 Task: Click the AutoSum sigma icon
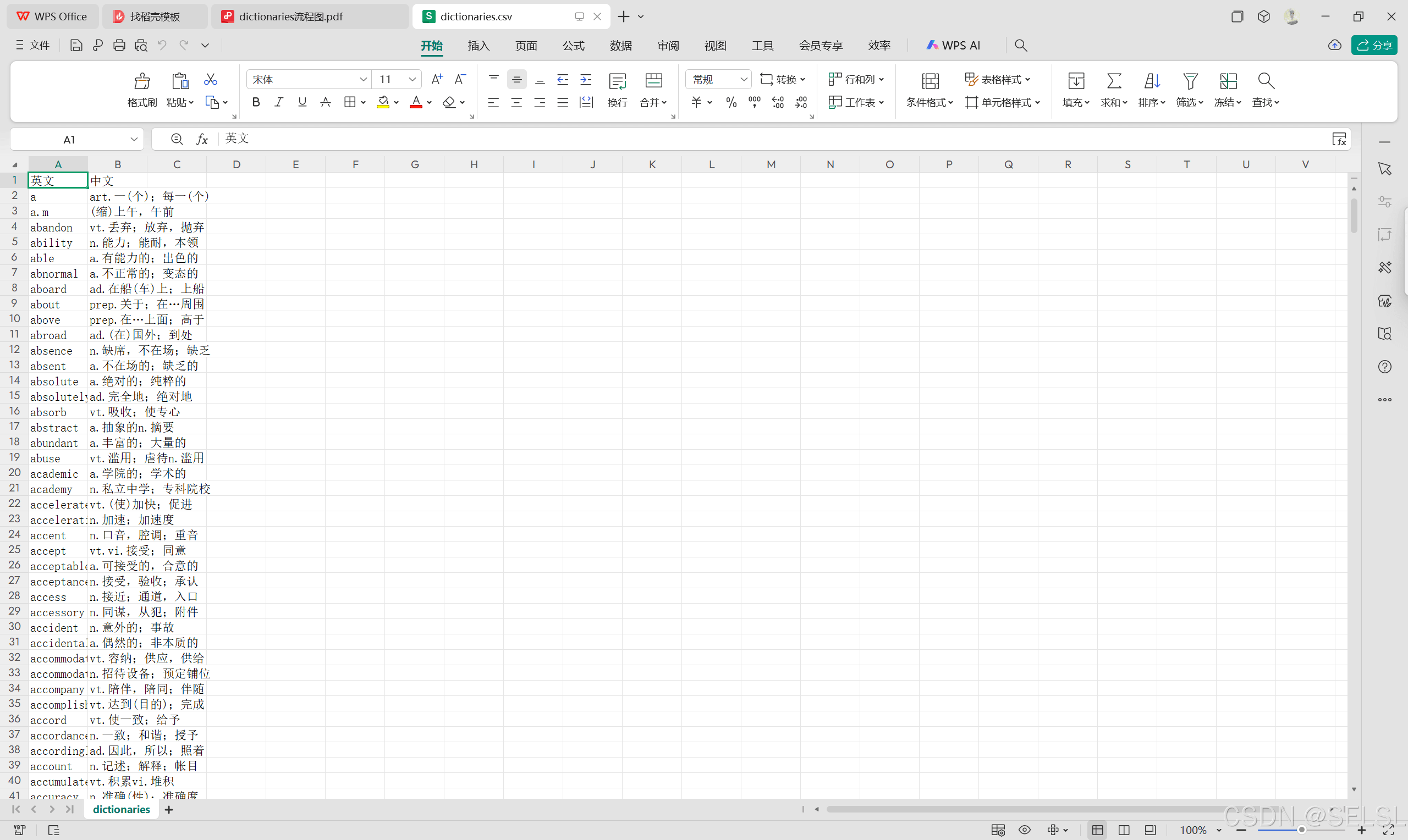(1114, 81)
